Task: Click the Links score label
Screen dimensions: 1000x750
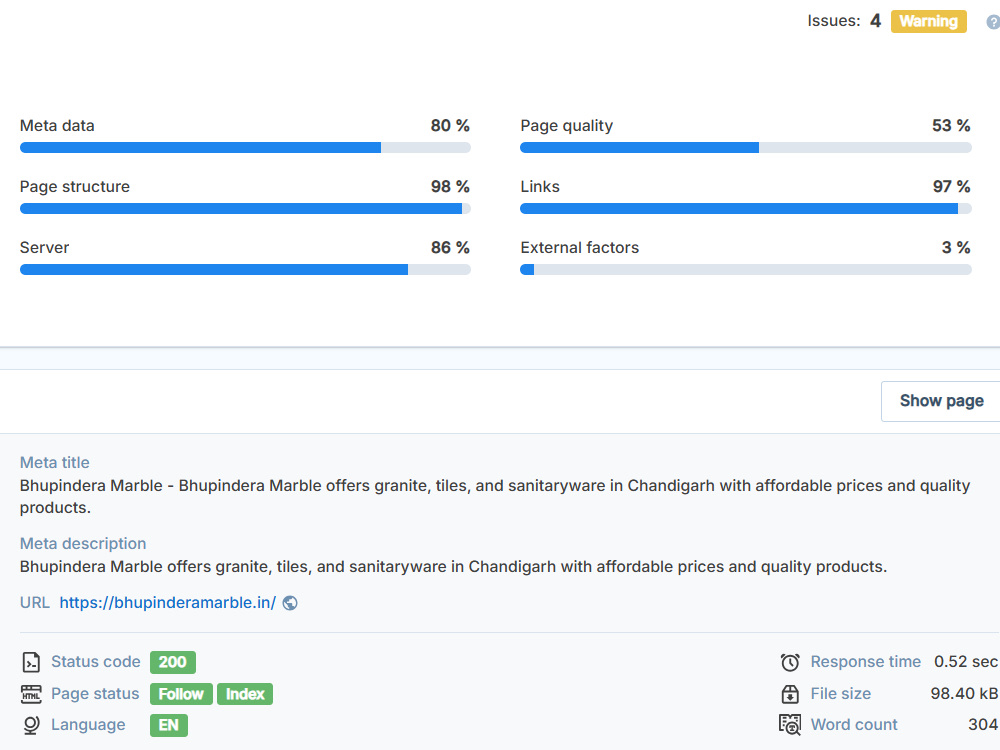Action: (x=540, y=187)
